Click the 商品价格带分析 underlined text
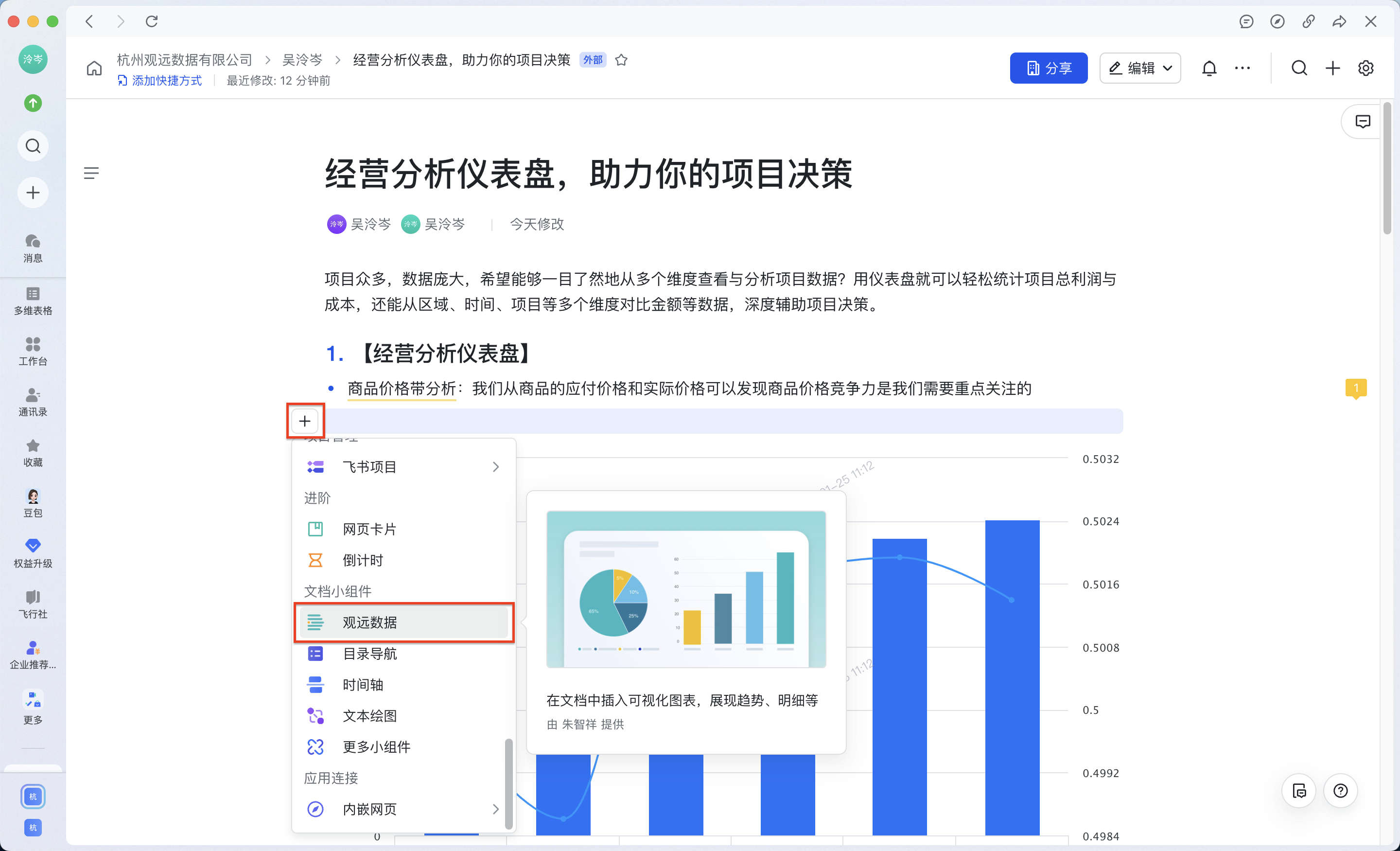This screenshot has height=851, width=1400. (x=402, y=389)
